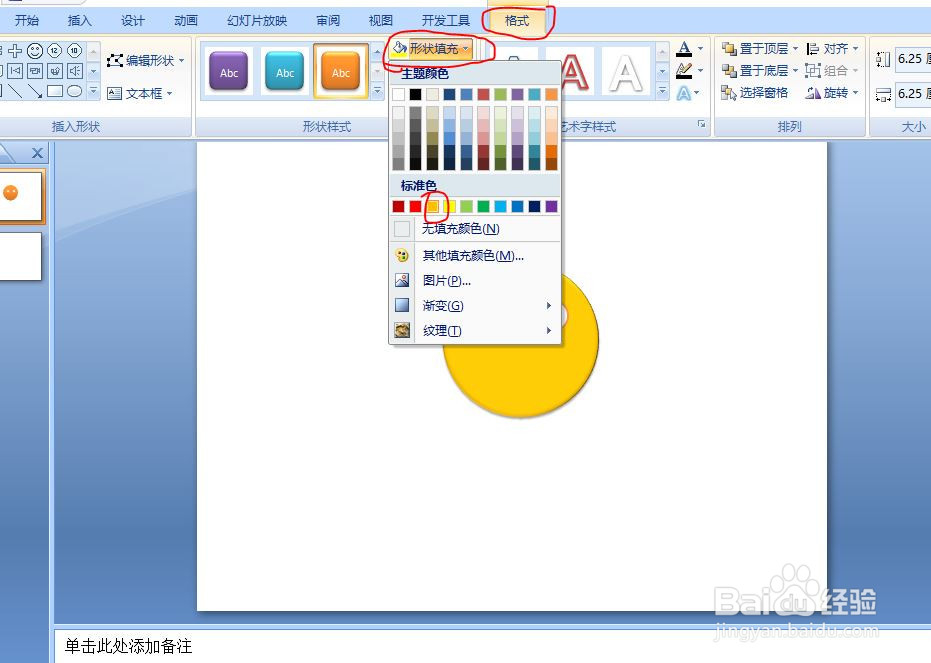Expand the shapes gallery more button
This screenshot has height=663, width=931.
tap(93, 91)
